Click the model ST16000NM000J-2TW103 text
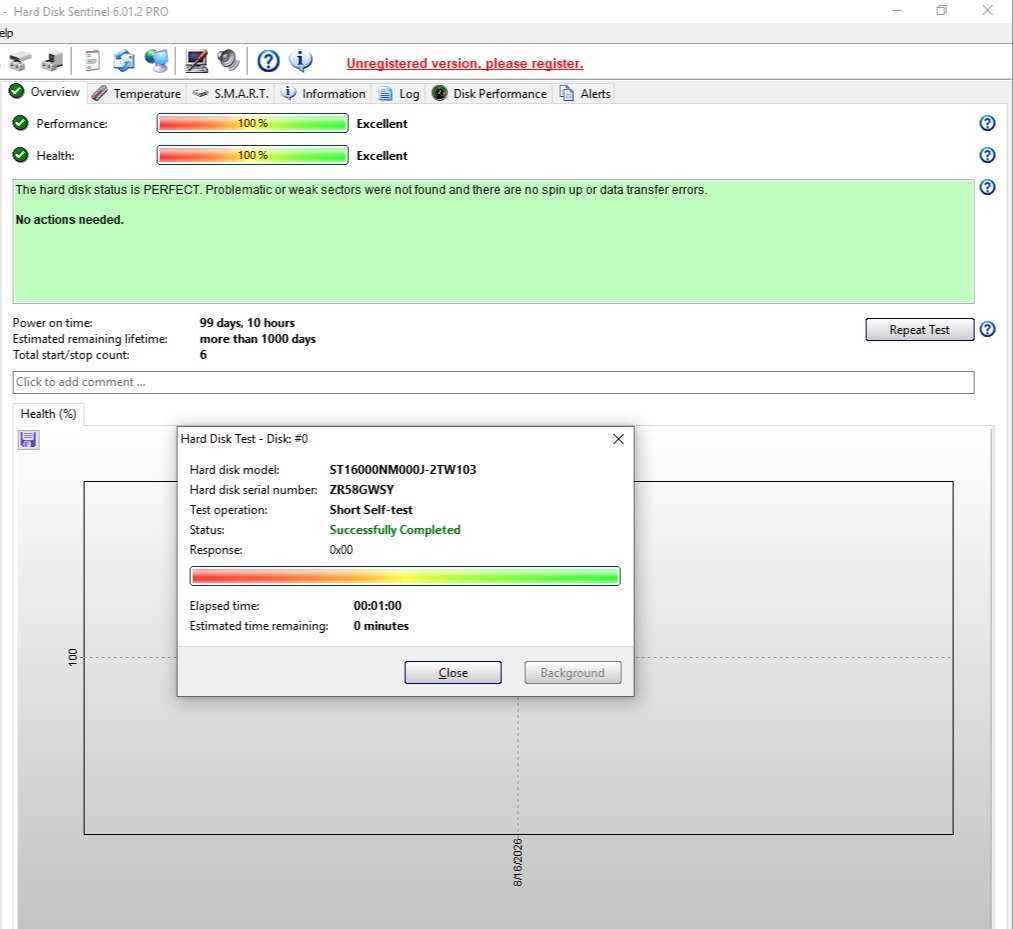 pos(402,470)
